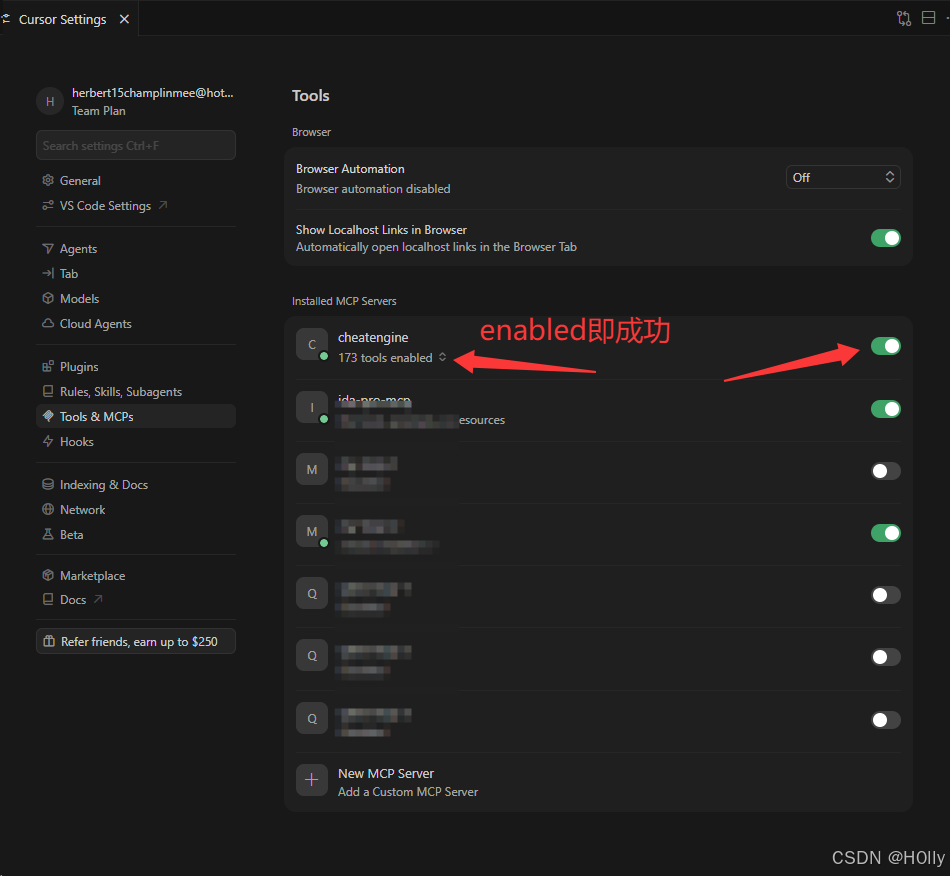Click the Cursor Settings tab title
Viewport: 950px width, 876px height.
(x=62, y=19)
